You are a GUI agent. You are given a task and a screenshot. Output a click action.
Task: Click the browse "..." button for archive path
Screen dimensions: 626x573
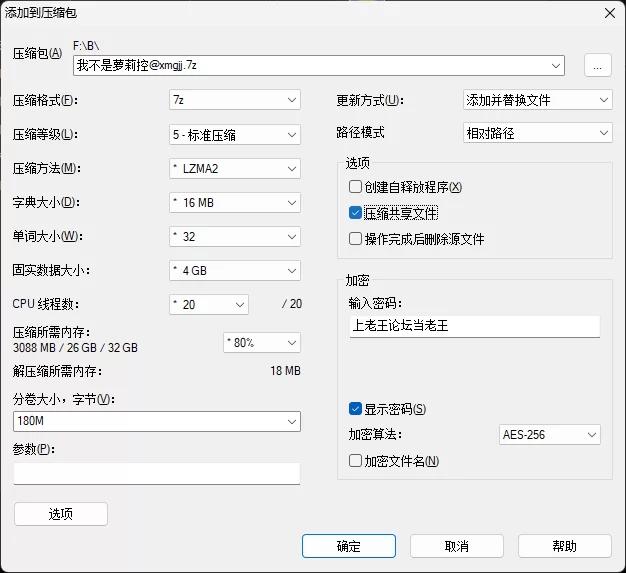click(598, 65)
